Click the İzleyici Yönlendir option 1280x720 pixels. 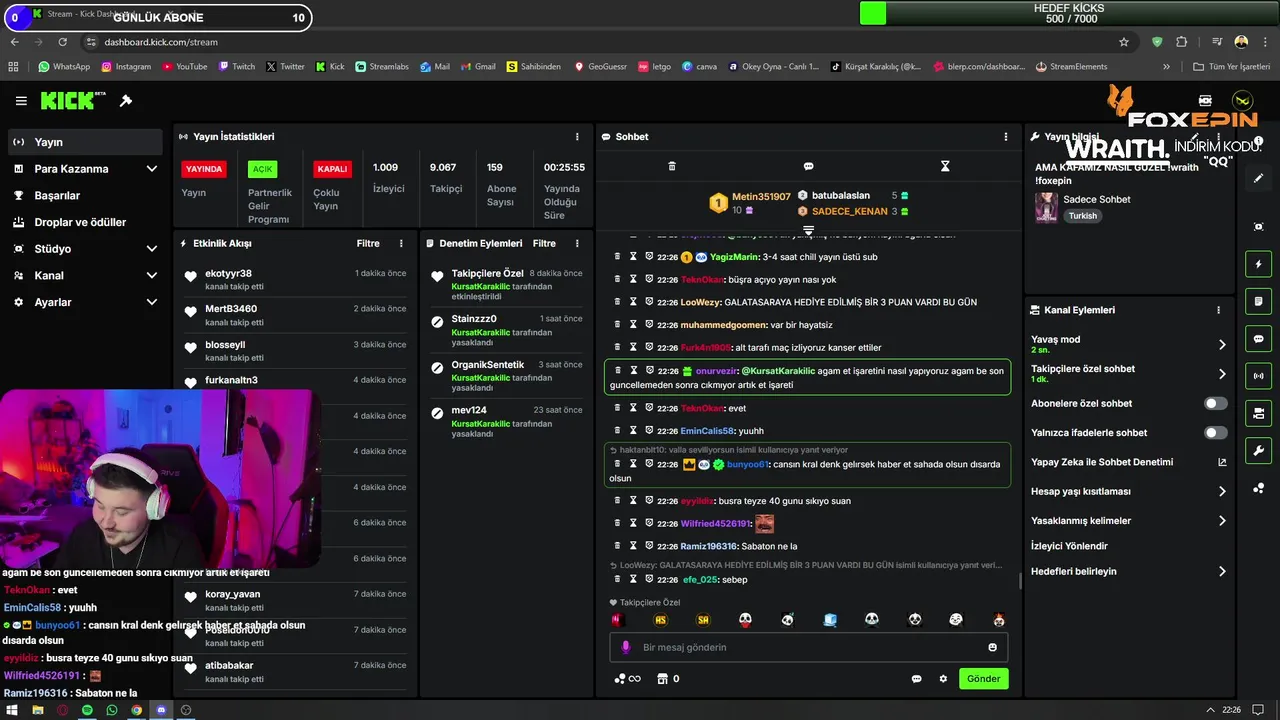tap(1069, 546)
